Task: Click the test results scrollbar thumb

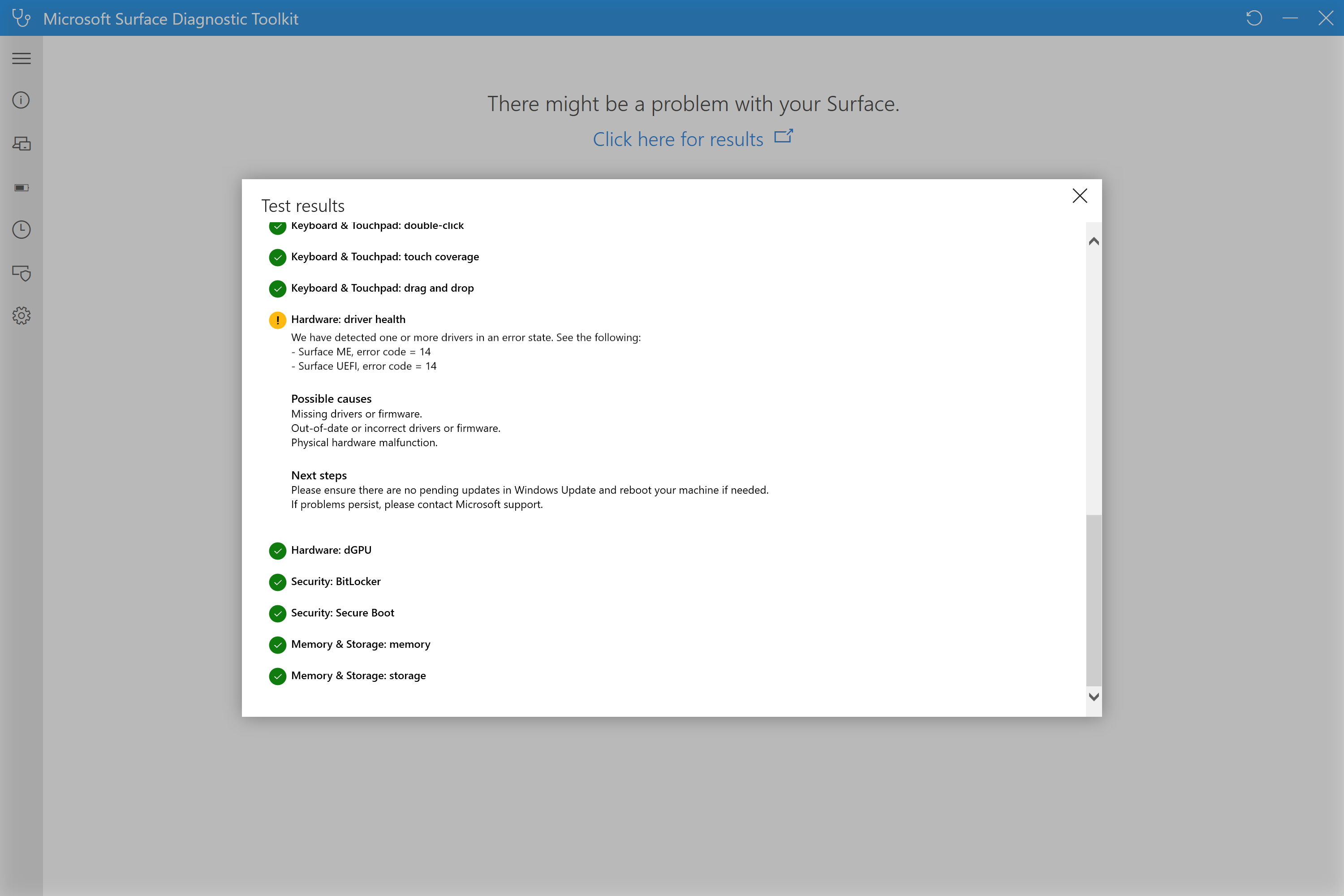Action: (1093, 600)
